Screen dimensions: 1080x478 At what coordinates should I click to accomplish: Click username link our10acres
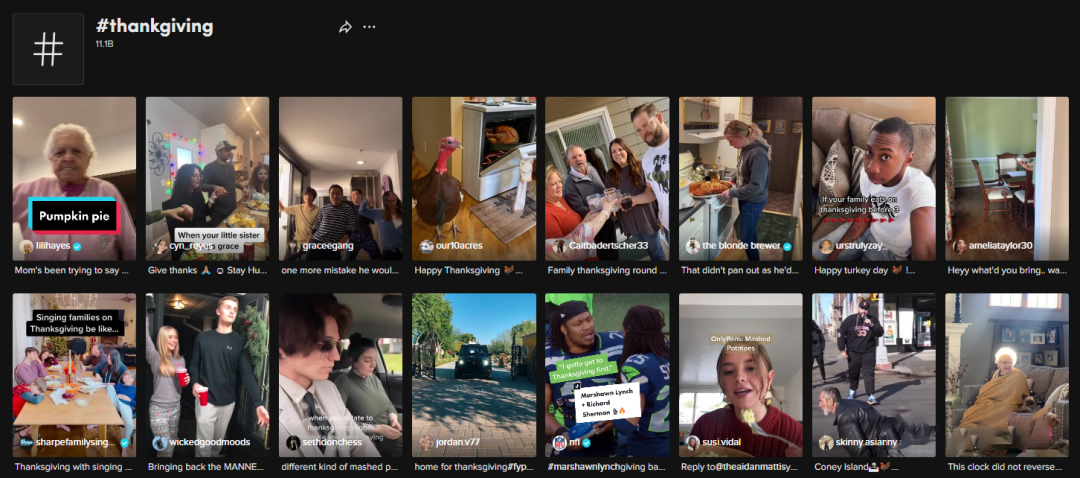point(459,247)
